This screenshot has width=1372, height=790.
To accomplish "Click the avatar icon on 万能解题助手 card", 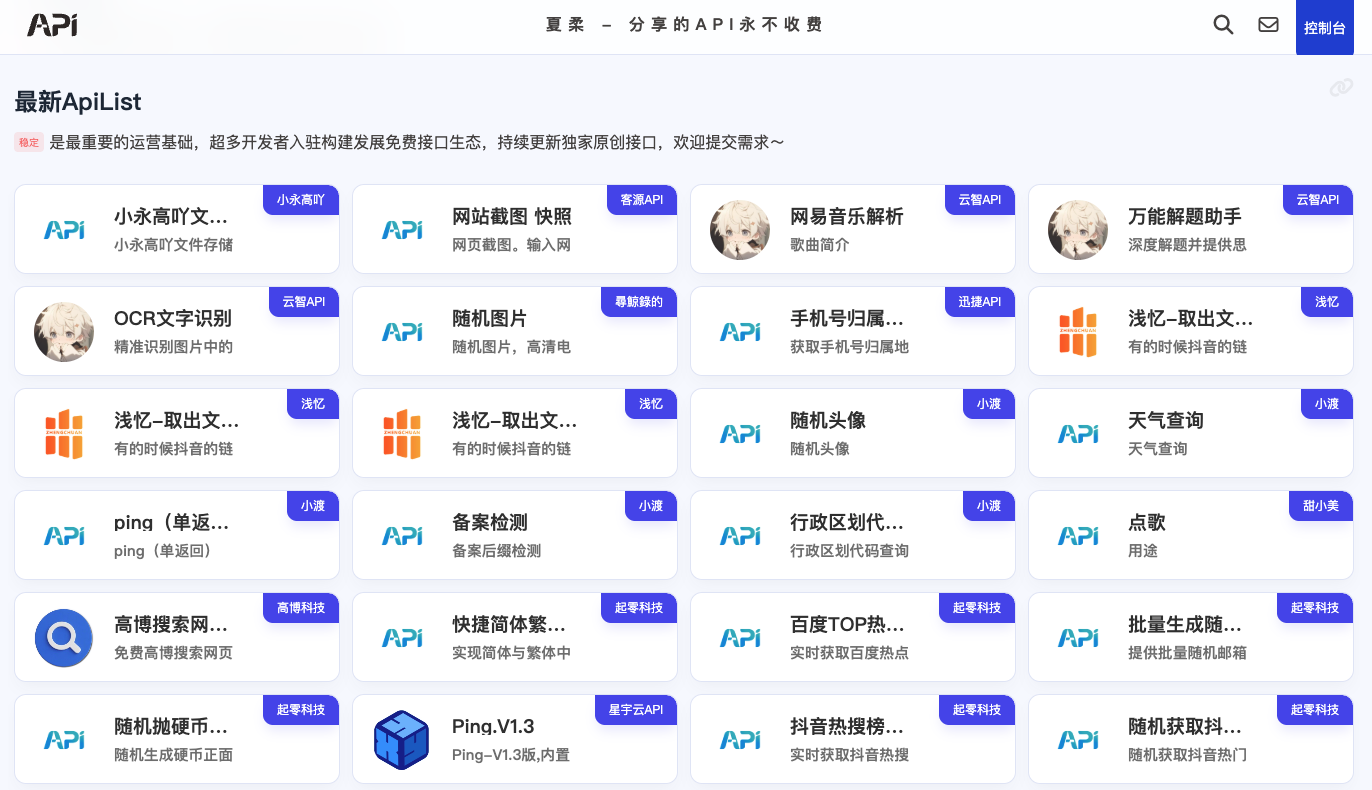I will click(x=1078, y=230).
